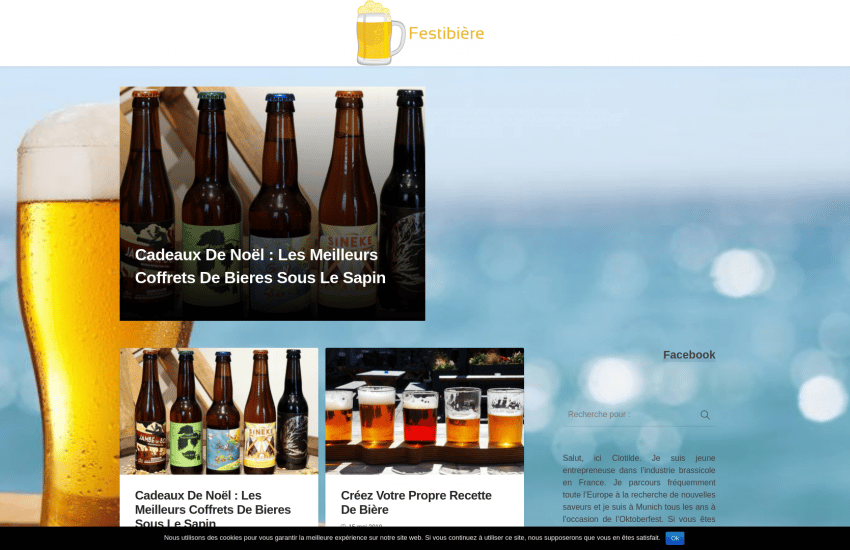Click the Festibière site title text
This screenshot has height=550, width=850.
pos(446,34)
